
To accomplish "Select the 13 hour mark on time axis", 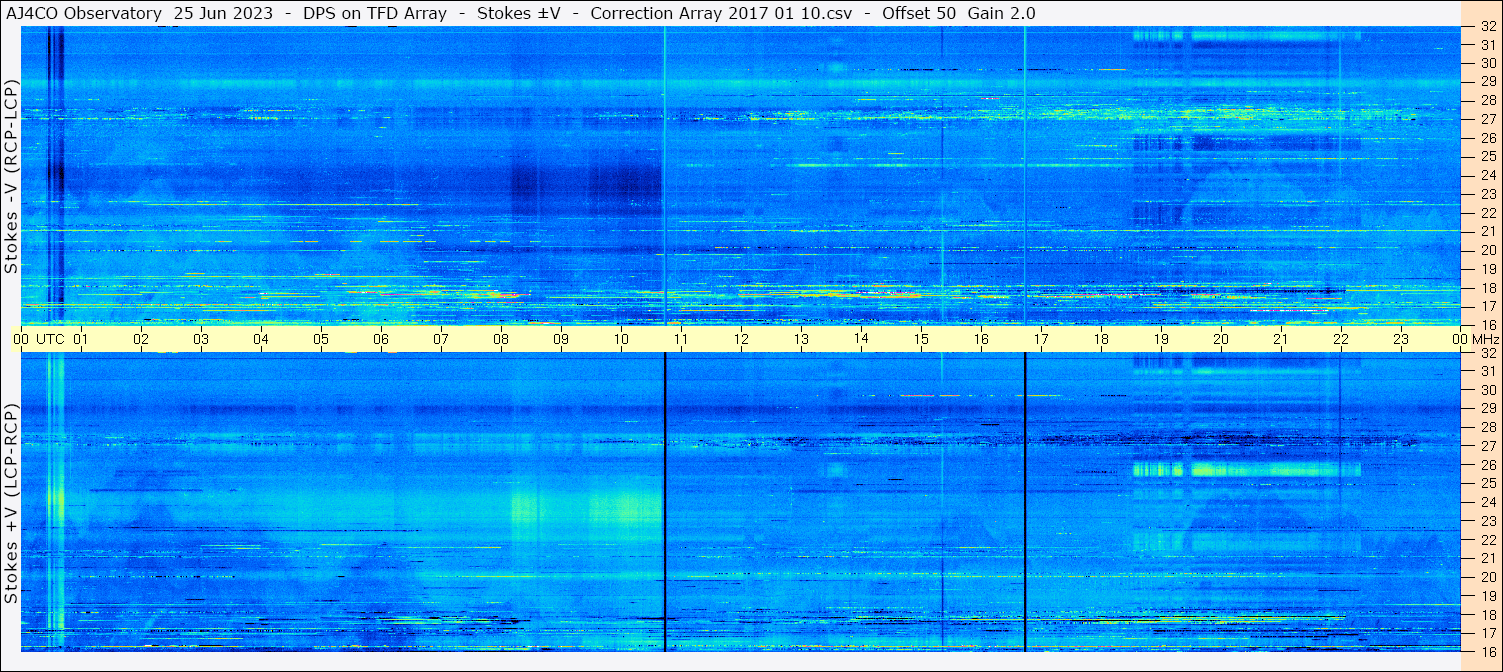I will [801, 339].
